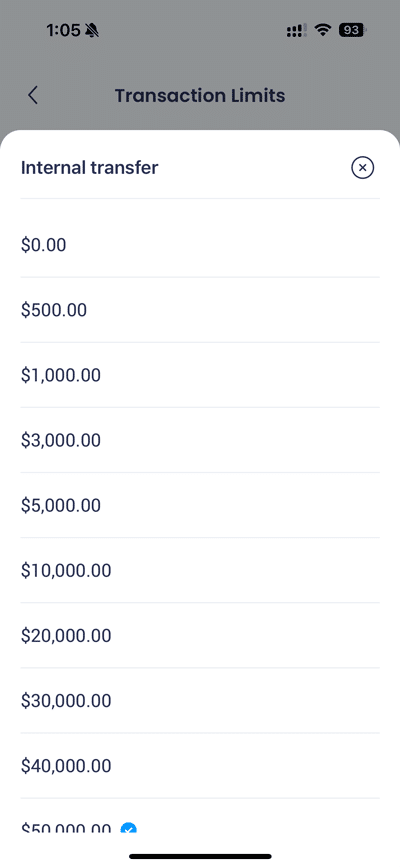400x867 pixels.
Task: Tap the silent mode bell icon
Action: (x=92, y=30)
